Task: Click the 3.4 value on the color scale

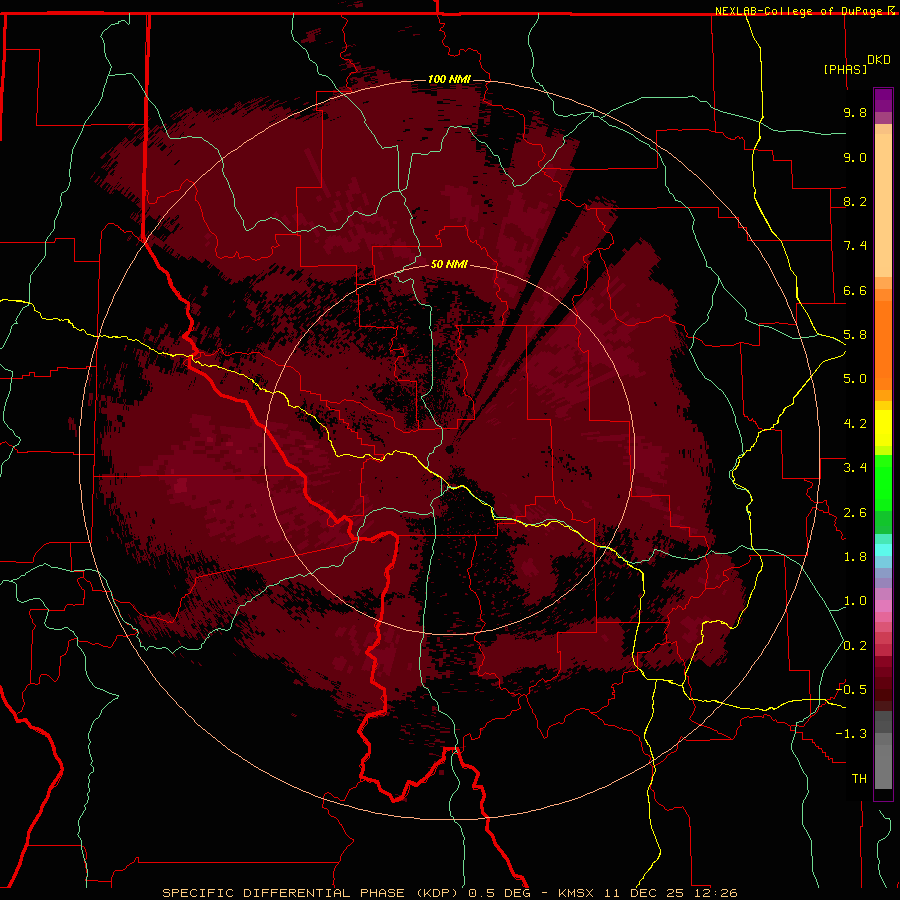Action: point(855,468)
